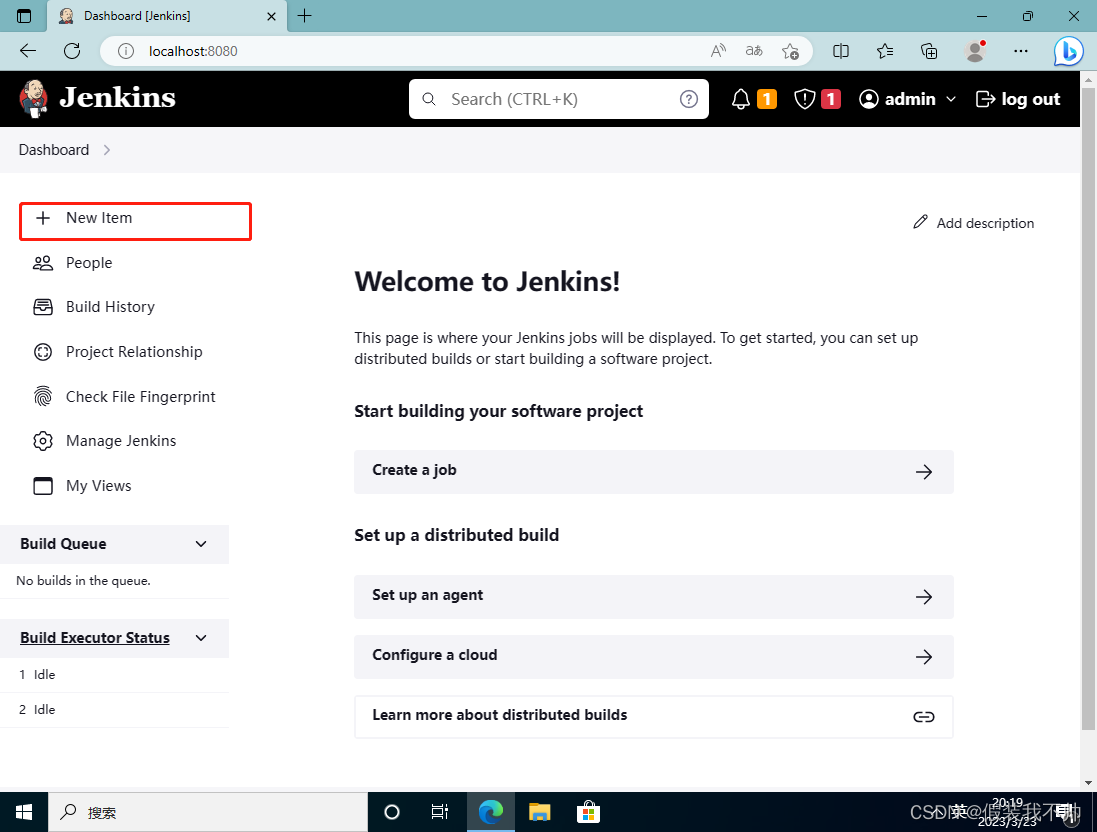
Task: Click the Project Relationship icon
Action: coord(43,351)
